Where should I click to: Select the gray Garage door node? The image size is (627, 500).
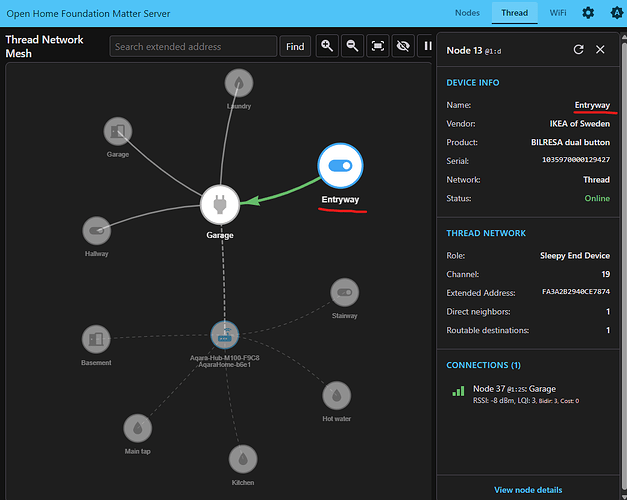pyautogui.click(x=118, y=131)
